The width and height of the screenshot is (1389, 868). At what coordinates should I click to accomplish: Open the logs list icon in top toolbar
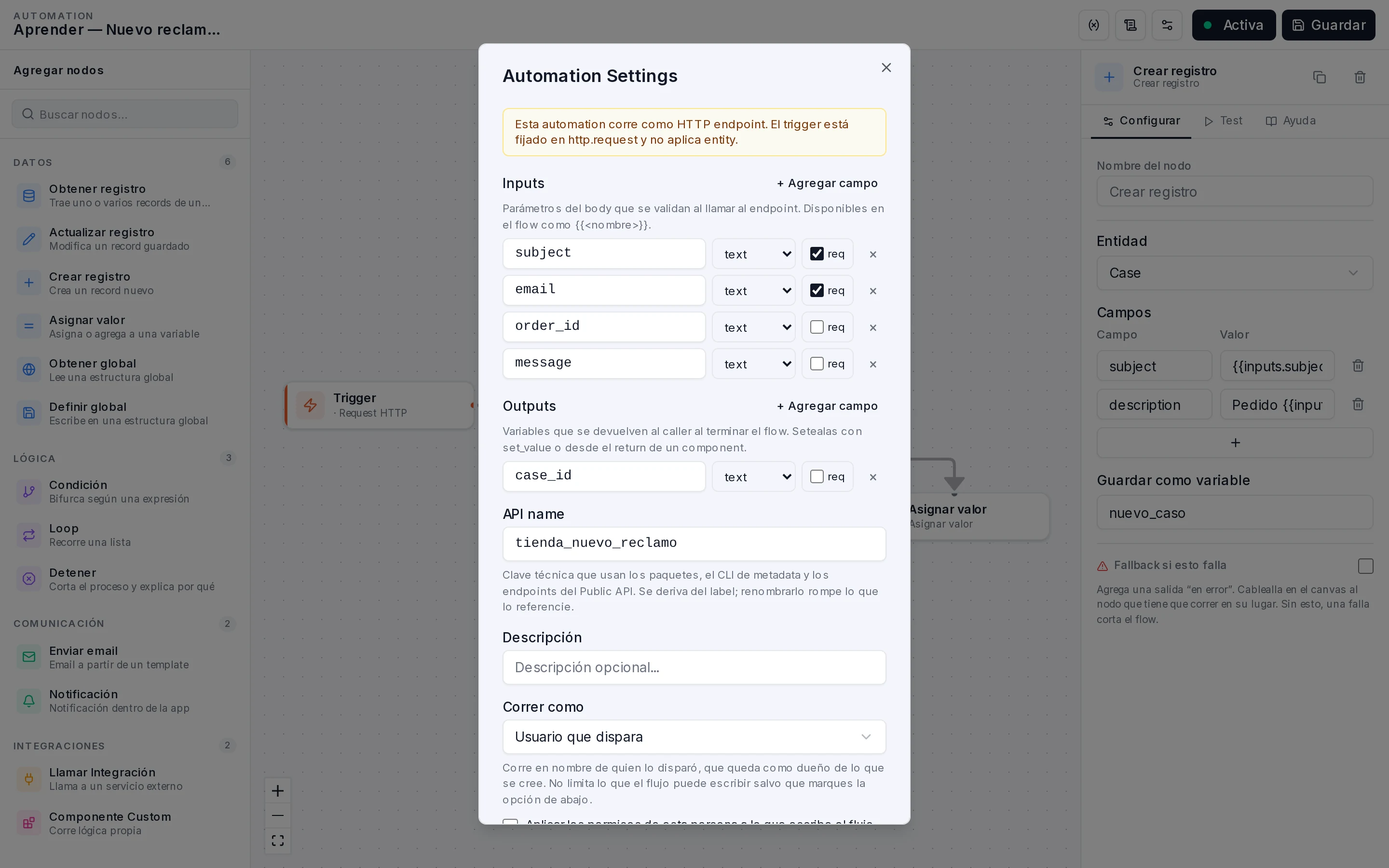pyautogui.click(x=1130, y=25)
